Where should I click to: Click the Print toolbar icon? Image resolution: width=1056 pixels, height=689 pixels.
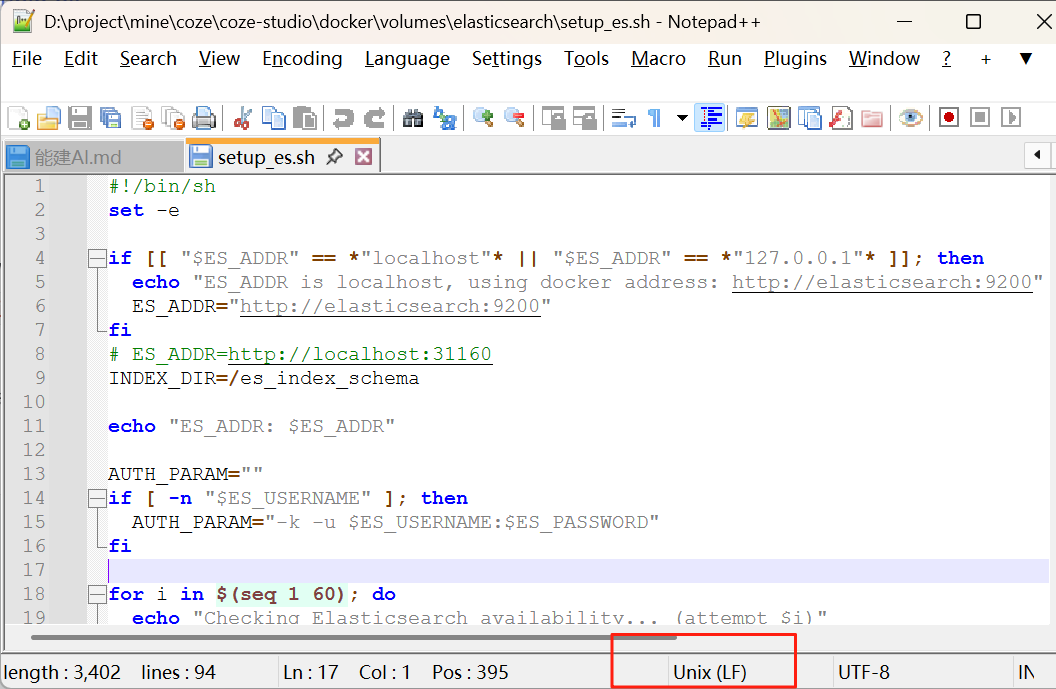click(203, 117)
